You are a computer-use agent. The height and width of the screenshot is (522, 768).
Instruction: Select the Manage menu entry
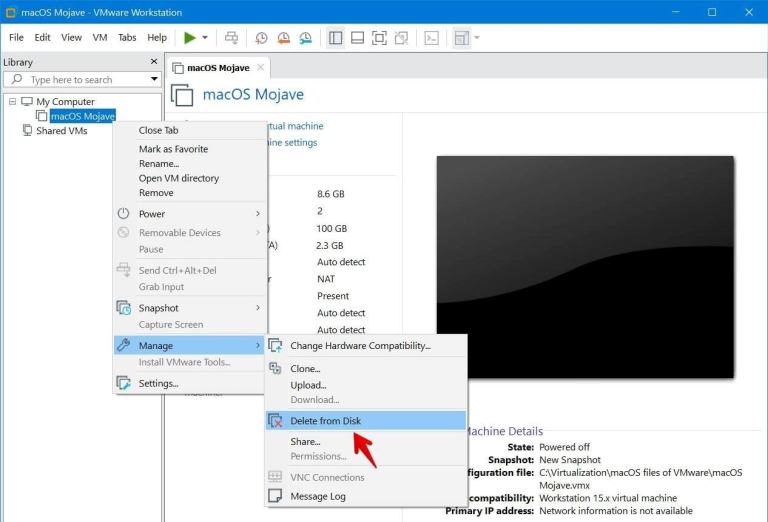191,346
